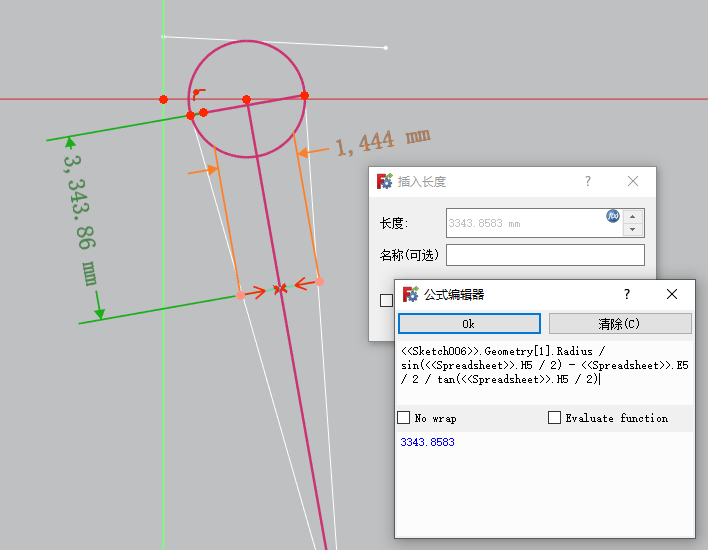Close the insert length dialog
The height and width of the screenshot is (550, 708).
[x=633, y=181]
